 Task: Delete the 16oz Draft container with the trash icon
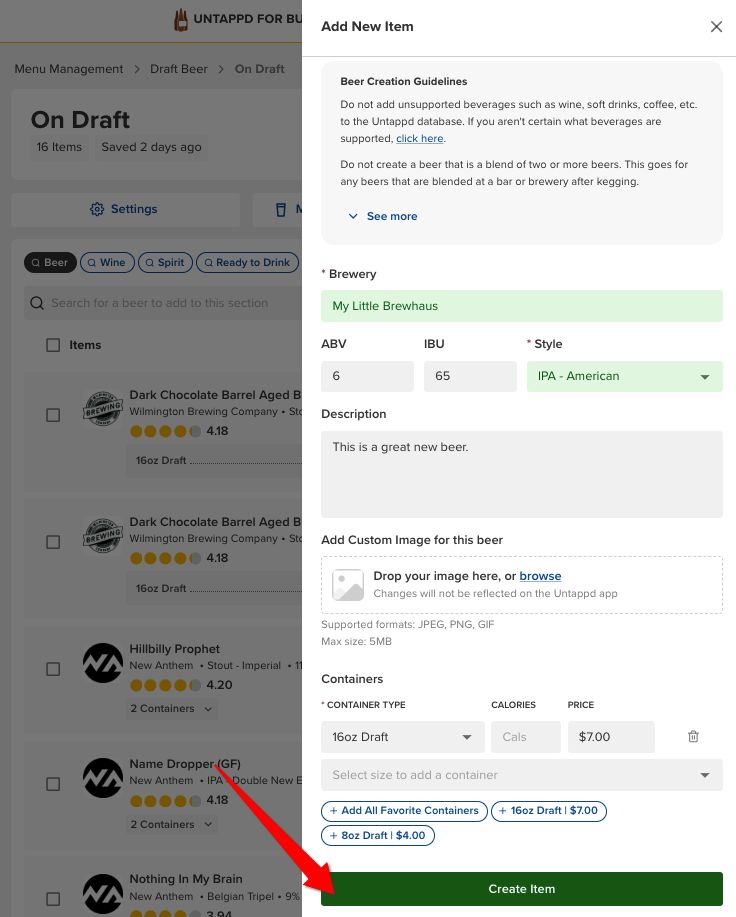click(693, 736)
